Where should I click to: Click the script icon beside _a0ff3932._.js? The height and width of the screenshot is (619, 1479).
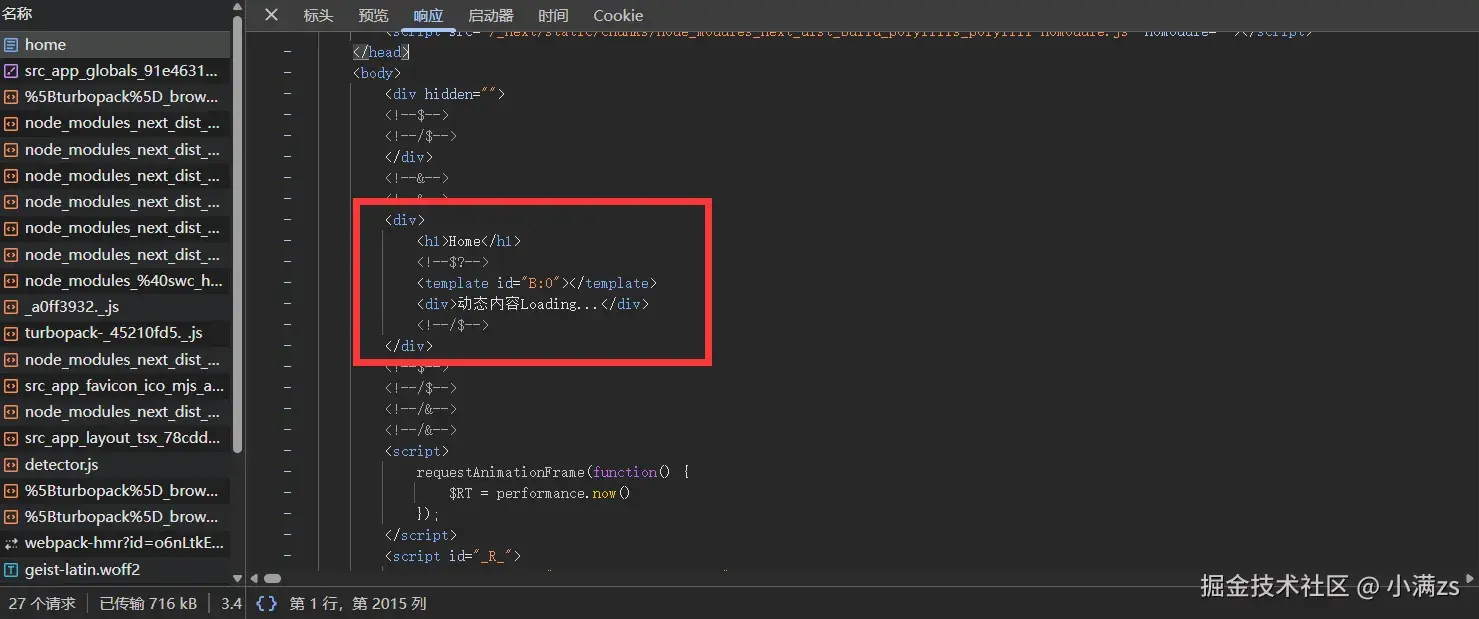point(11,307)
